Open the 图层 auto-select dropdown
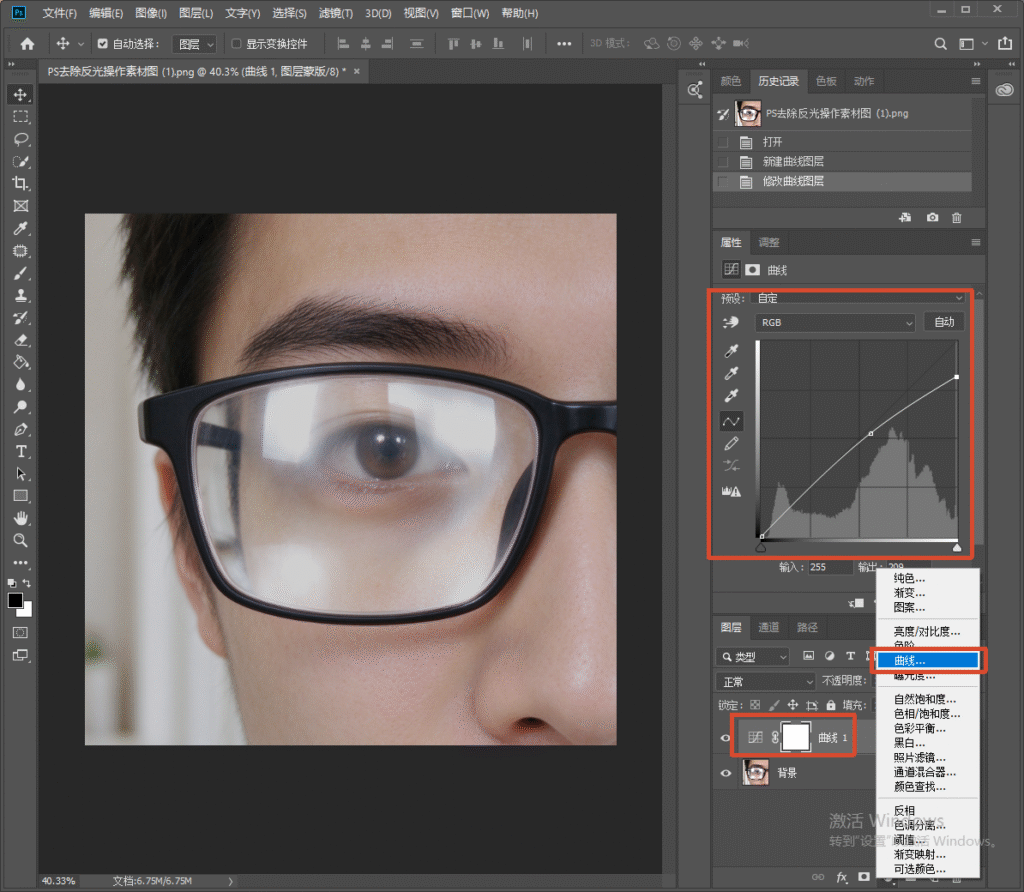 coord(195,44)
